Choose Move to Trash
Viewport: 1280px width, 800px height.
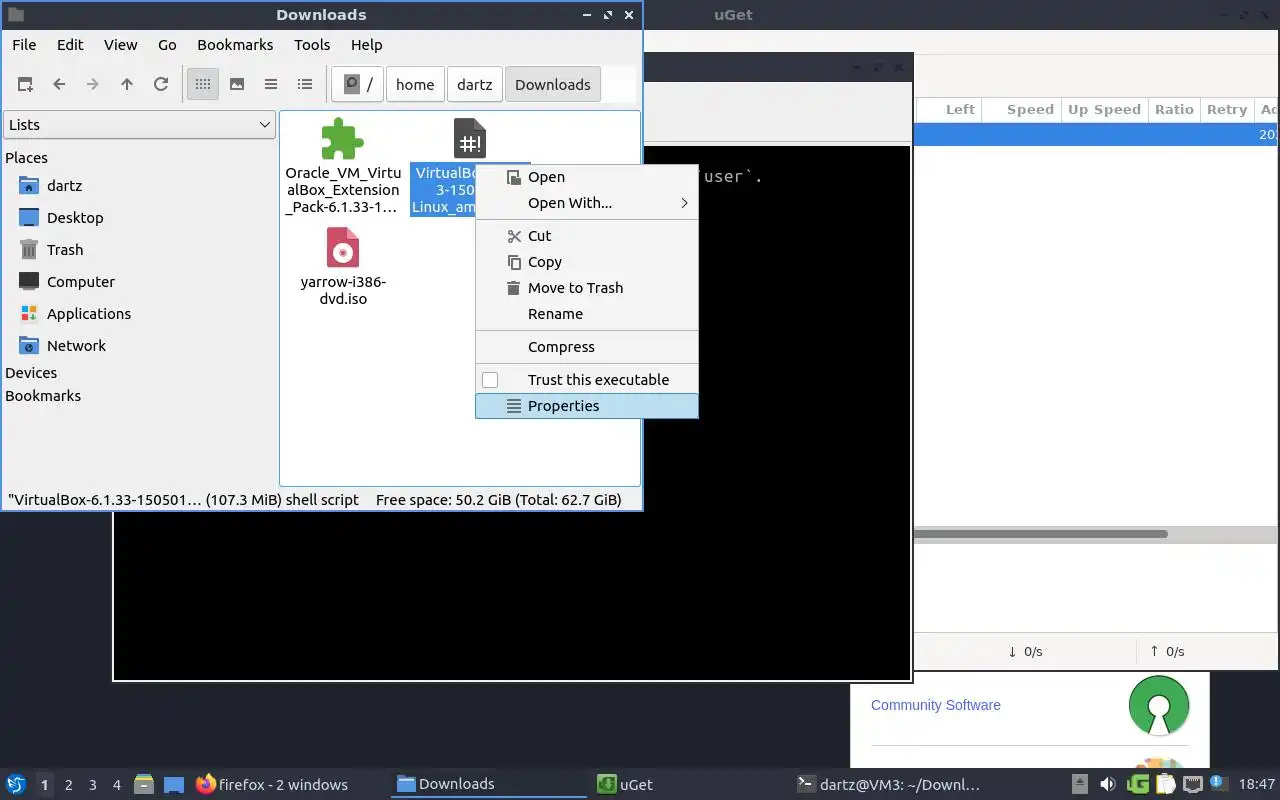[587, 288]
